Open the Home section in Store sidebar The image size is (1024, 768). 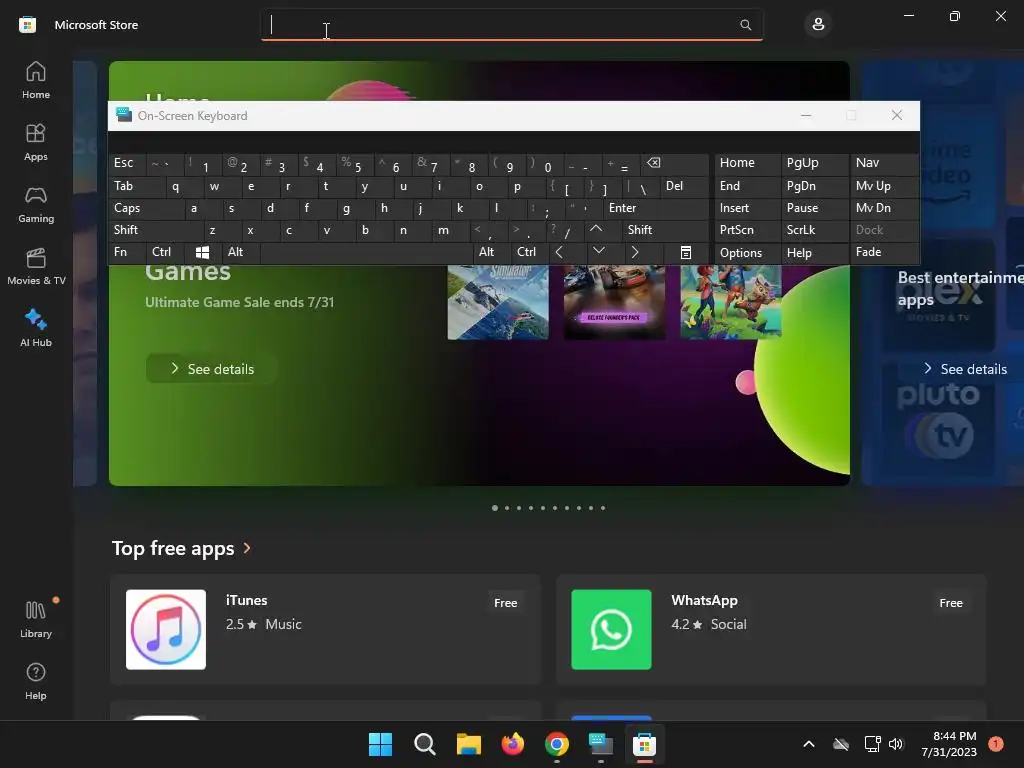pos(36,80)
